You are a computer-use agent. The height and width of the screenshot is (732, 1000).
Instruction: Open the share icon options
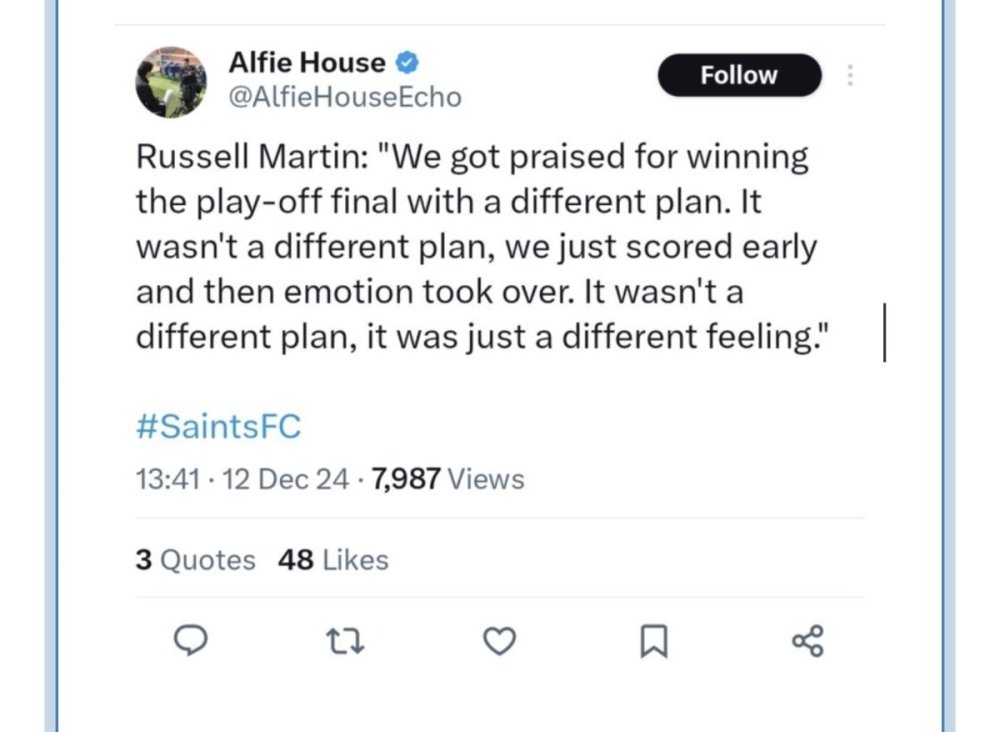coord(807,642)
